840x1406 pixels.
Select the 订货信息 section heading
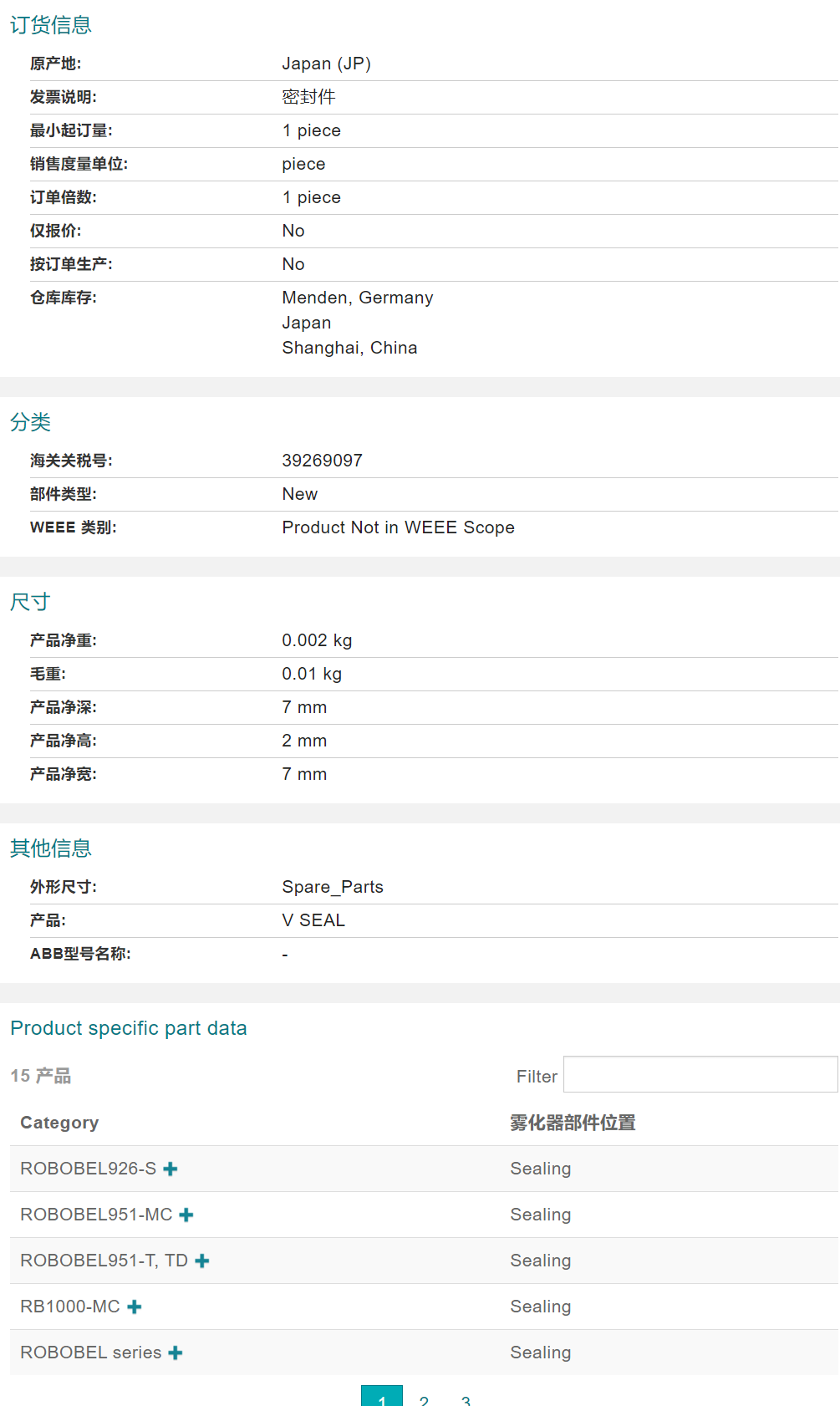[51, 26]
